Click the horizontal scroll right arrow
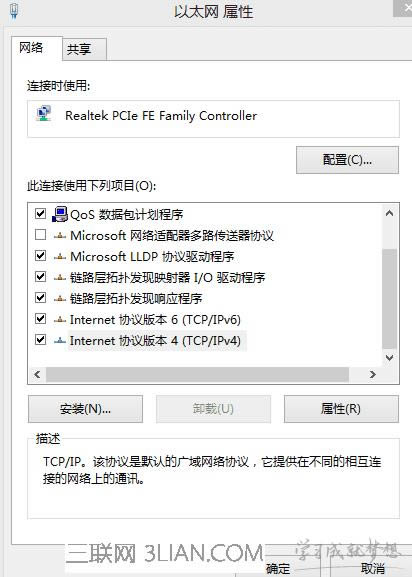 coord(373,374)
